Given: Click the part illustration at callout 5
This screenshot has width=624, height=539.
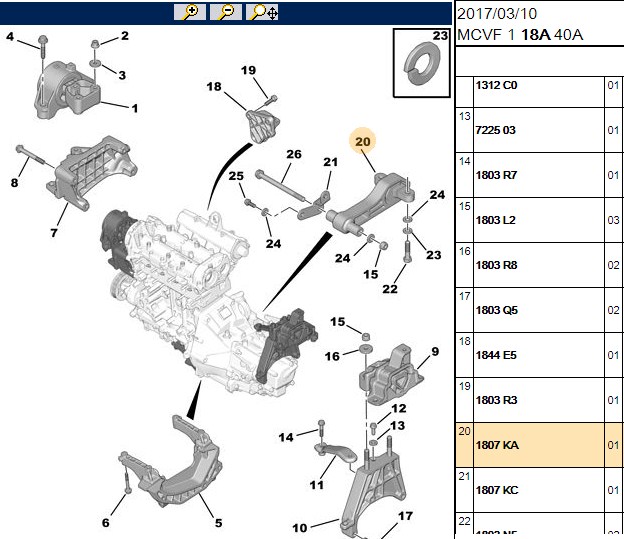Looking at the screenshot, I should 170,462.
